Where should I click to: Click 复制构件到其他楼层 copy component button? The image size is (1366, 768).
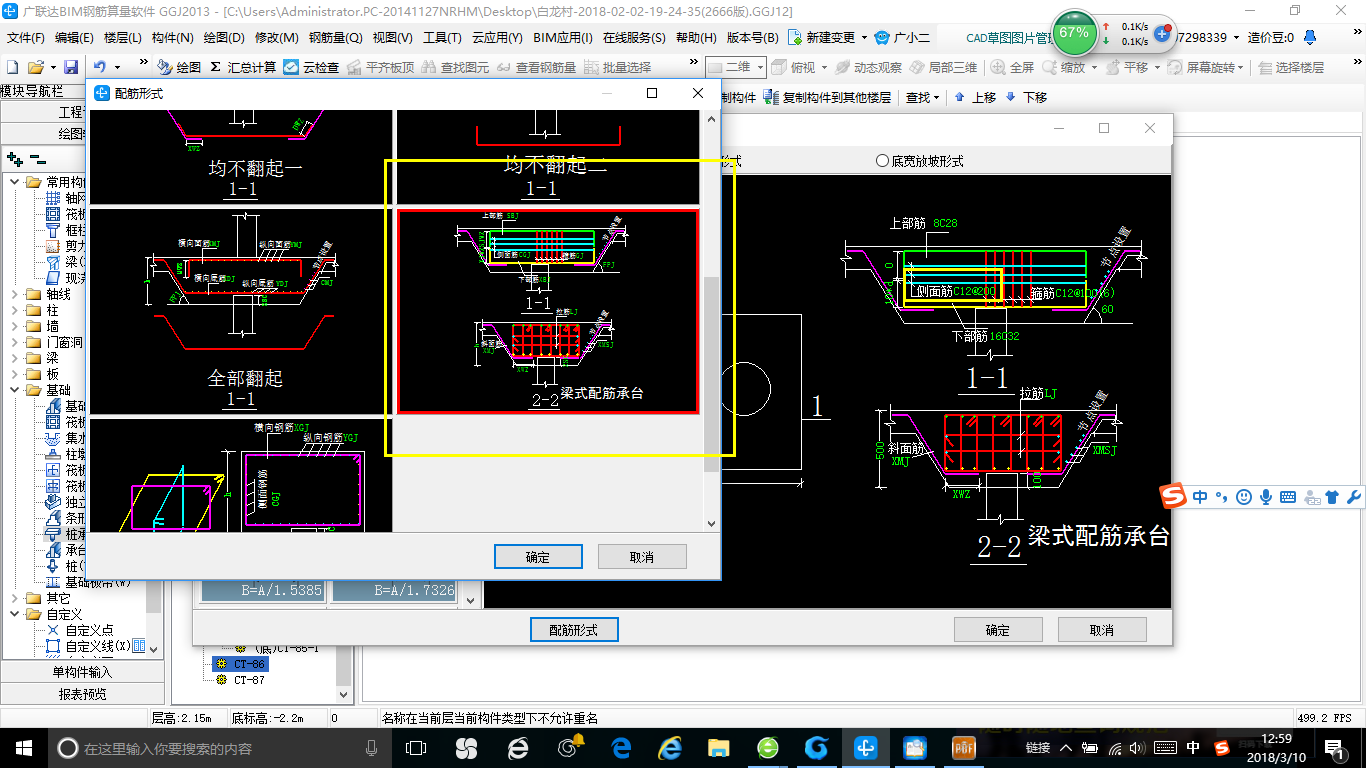pos(827,97)
